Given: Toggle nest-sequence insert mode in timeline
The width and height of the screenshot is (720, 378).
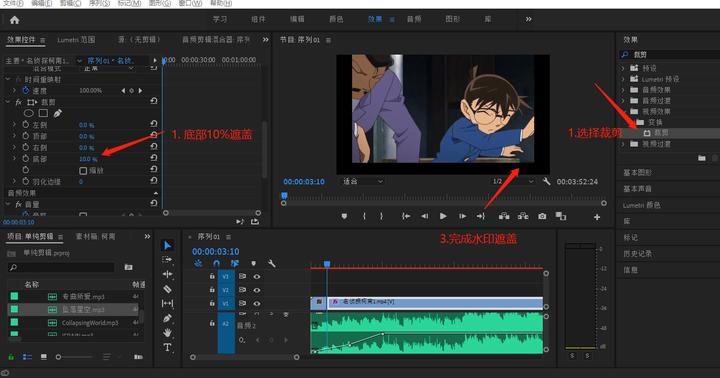Looking at the screenshot, I should click(x=198, y=264).
